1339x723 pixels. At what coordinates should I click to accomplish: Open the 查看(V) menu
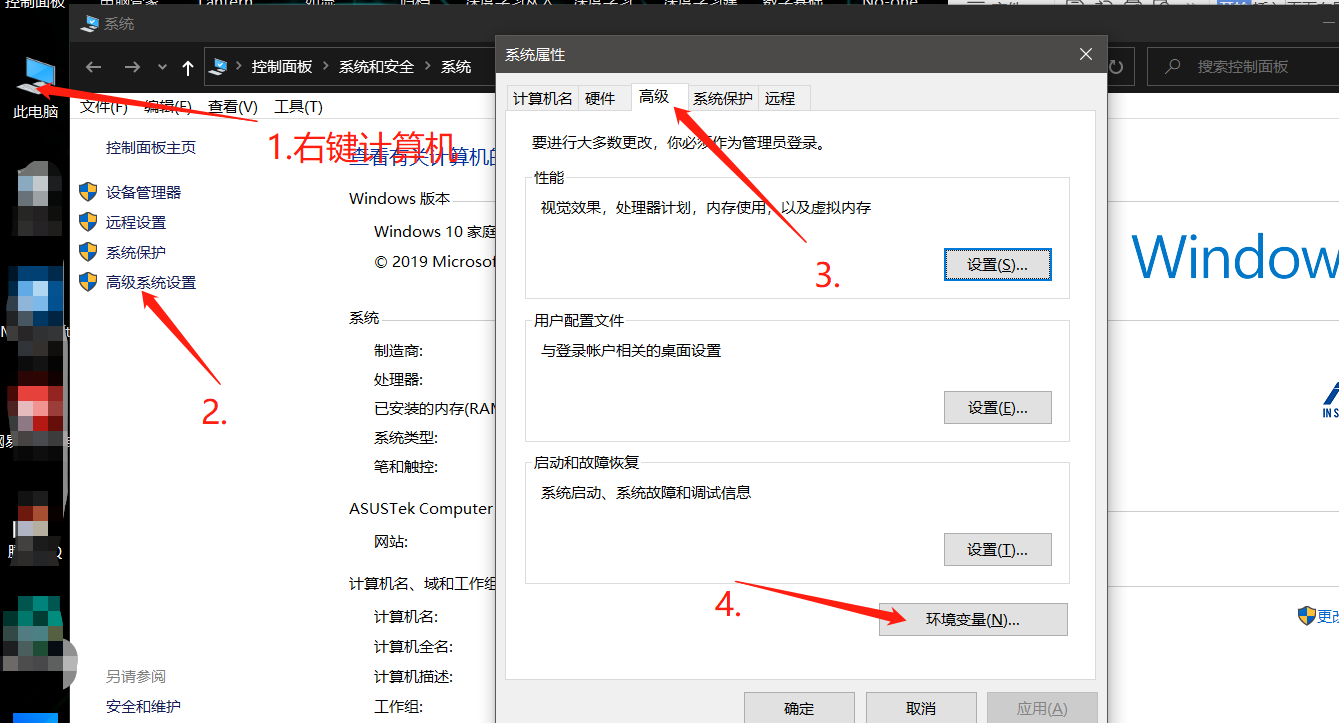[x=233, y=107]
